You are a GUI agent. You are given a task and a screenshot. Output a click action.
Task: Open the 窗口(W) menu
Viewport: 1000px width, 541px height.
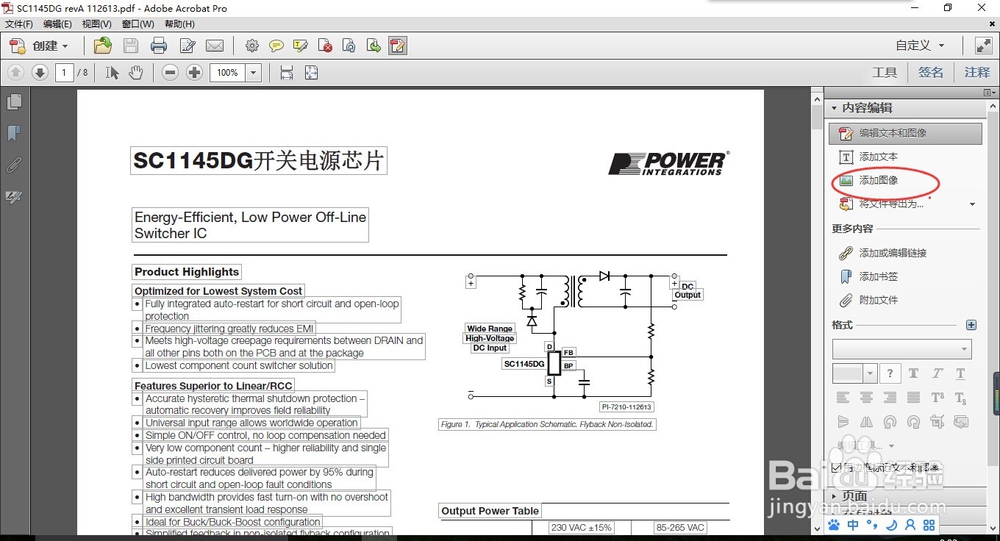click(138, 24)
